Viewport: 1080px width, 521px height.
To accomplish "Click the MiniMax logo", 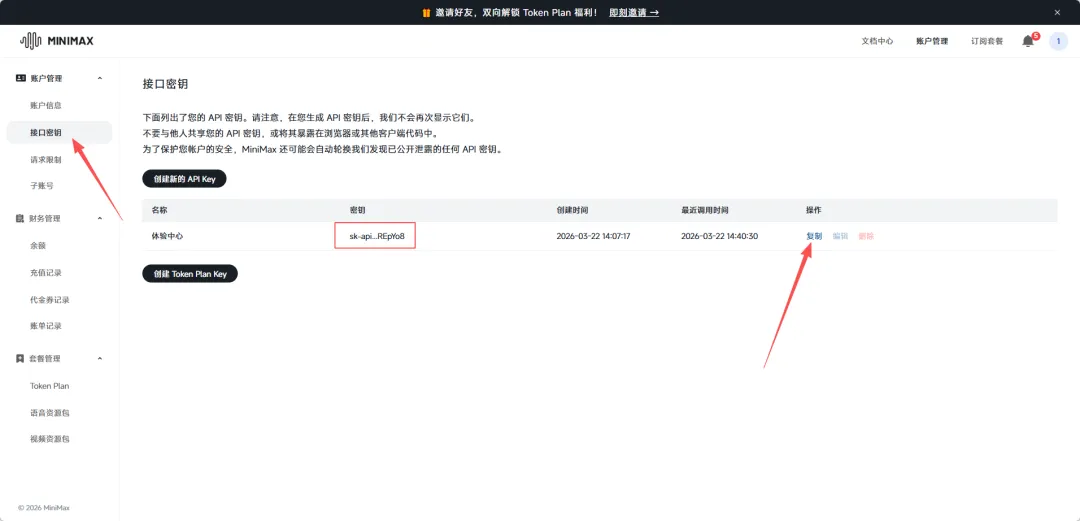I will [x=56, y=41].
